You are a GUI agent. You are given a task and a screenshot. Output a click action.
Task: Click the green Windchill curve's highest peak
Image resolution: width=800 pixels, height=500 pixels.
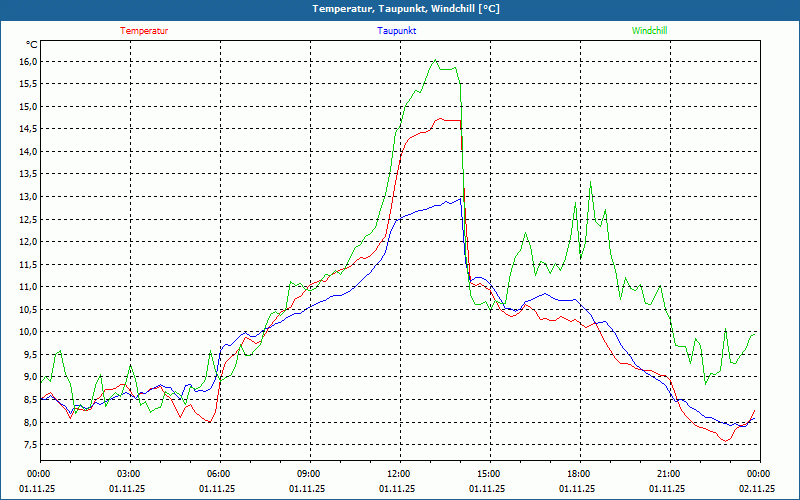435,60
